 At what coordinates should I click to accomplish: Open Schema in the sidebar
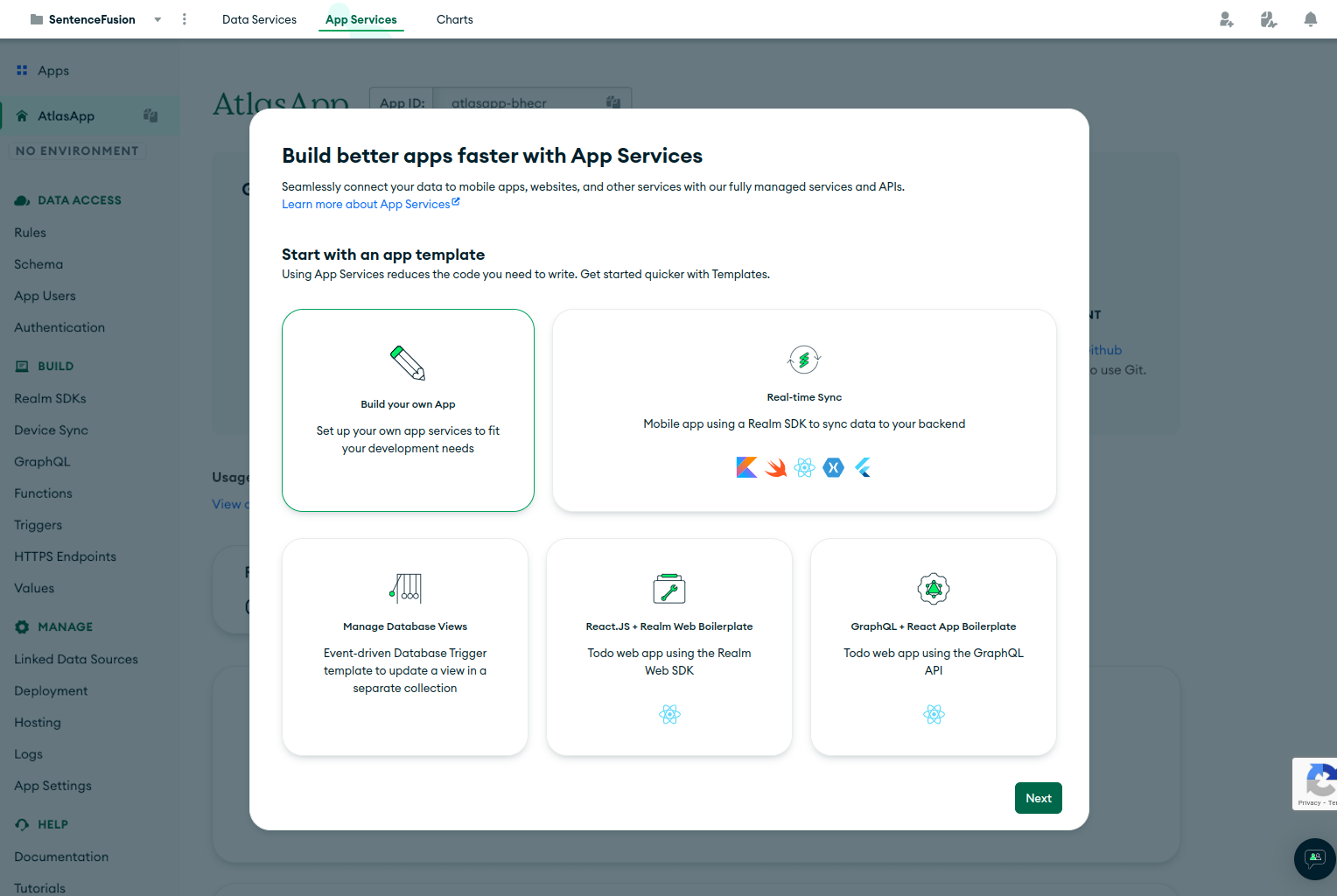38,264
